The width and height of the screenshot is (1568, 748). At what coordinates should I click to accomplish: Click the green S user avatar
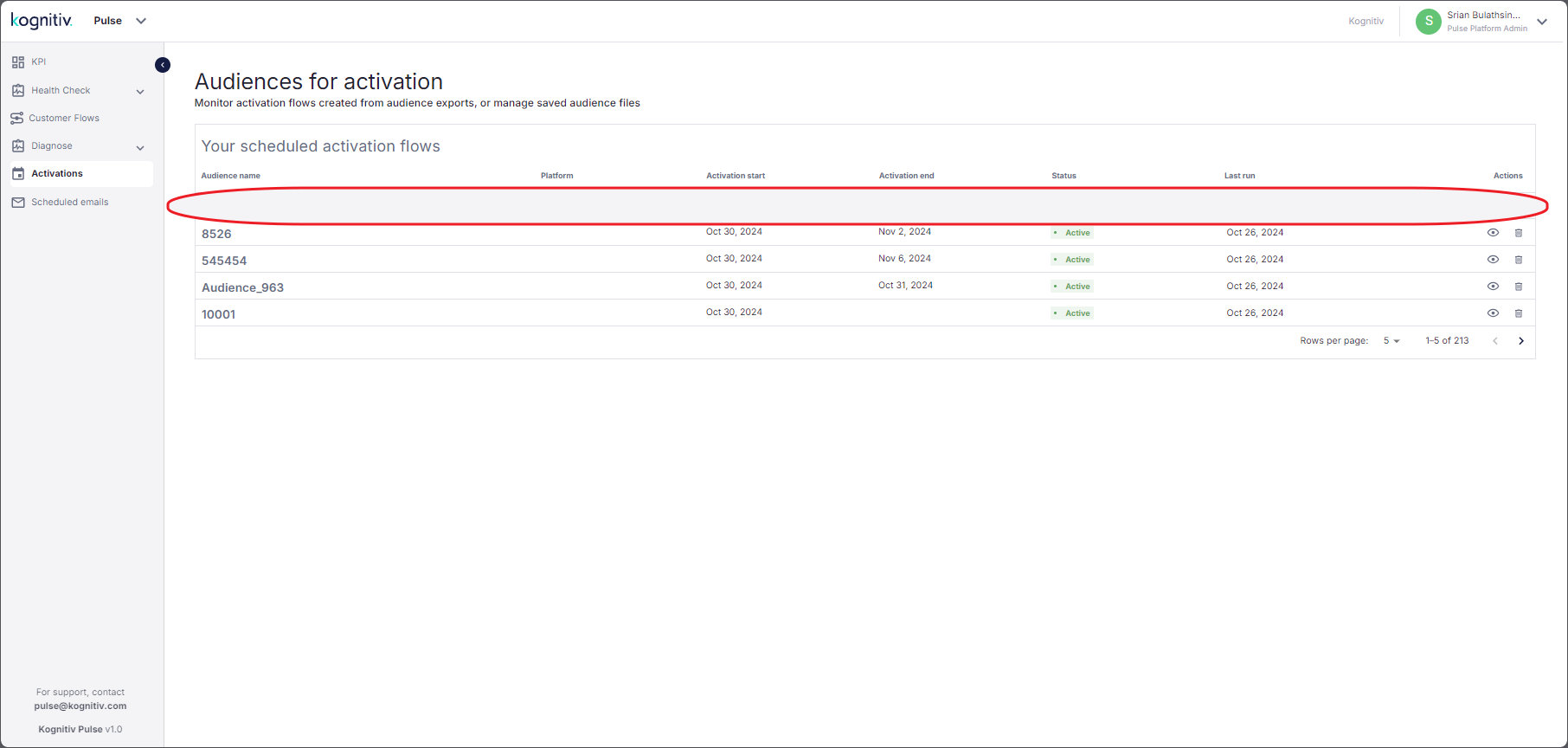(1429, 22)
